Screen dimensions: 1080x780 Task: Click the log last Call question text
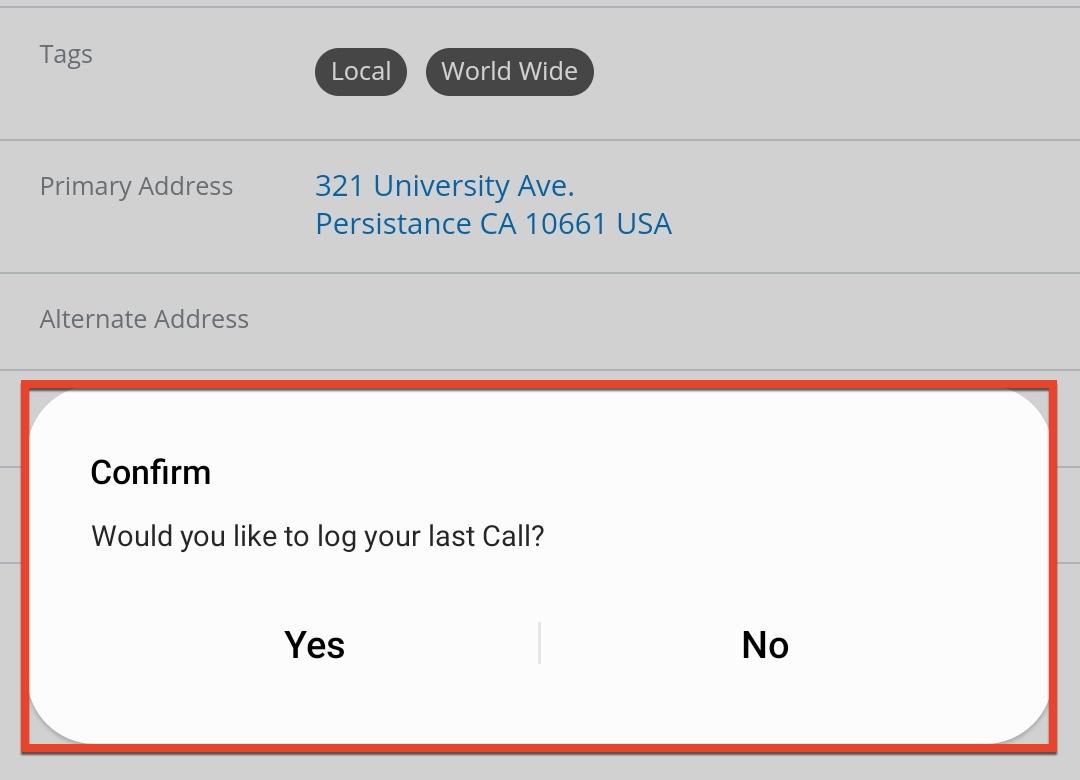tap(317, 536)
